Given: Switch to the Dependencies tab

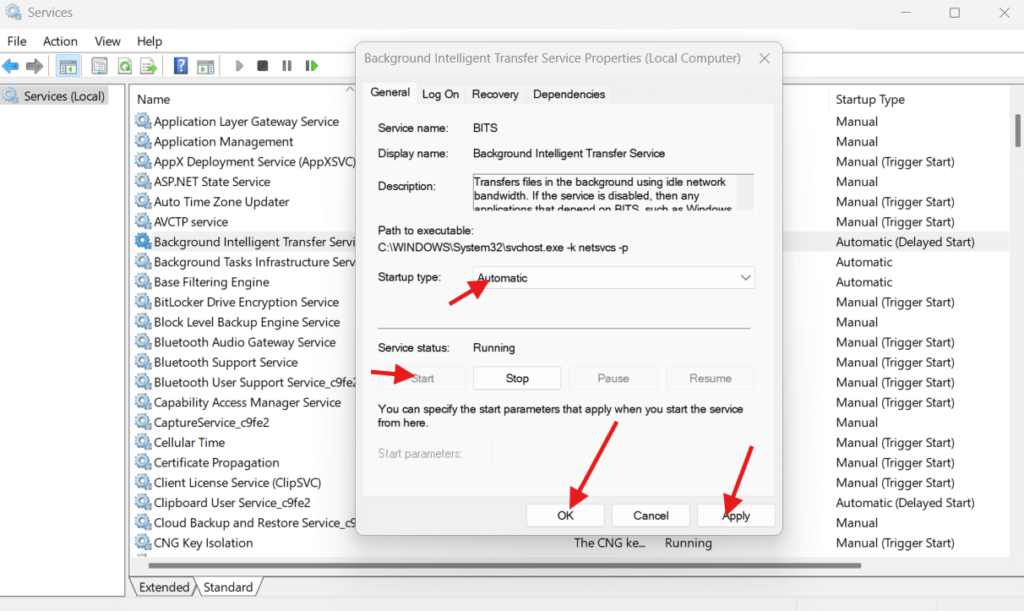Looking at the screenshot, I should click(569, 94).
